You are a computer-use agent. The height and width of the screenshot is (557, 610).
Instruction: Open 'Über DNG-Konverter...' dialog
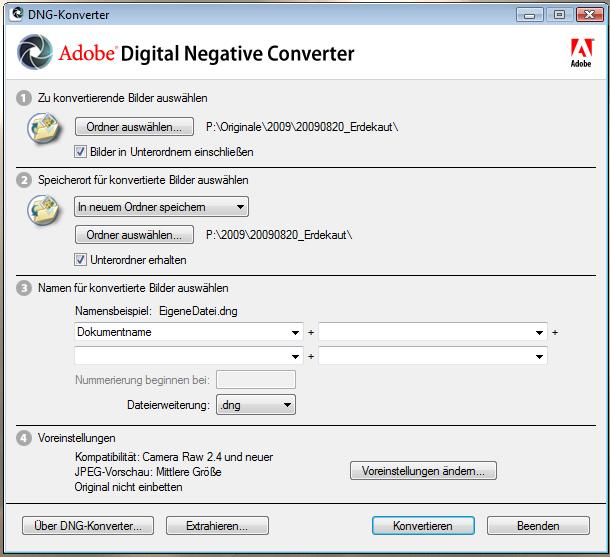88,526
